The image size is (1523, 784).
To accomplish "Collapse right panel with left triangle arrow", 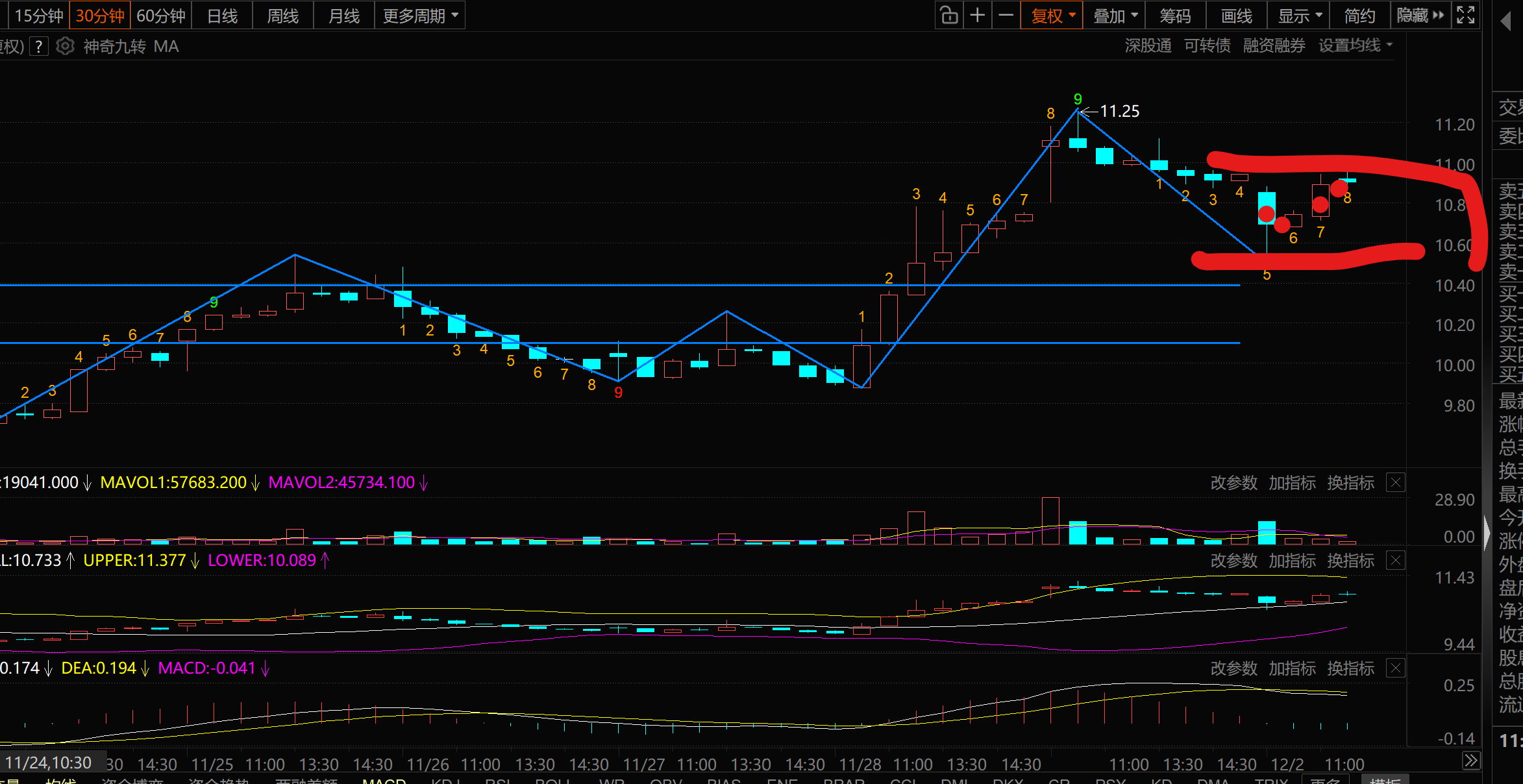I will pyautogui.click(x=1506, y=21).
